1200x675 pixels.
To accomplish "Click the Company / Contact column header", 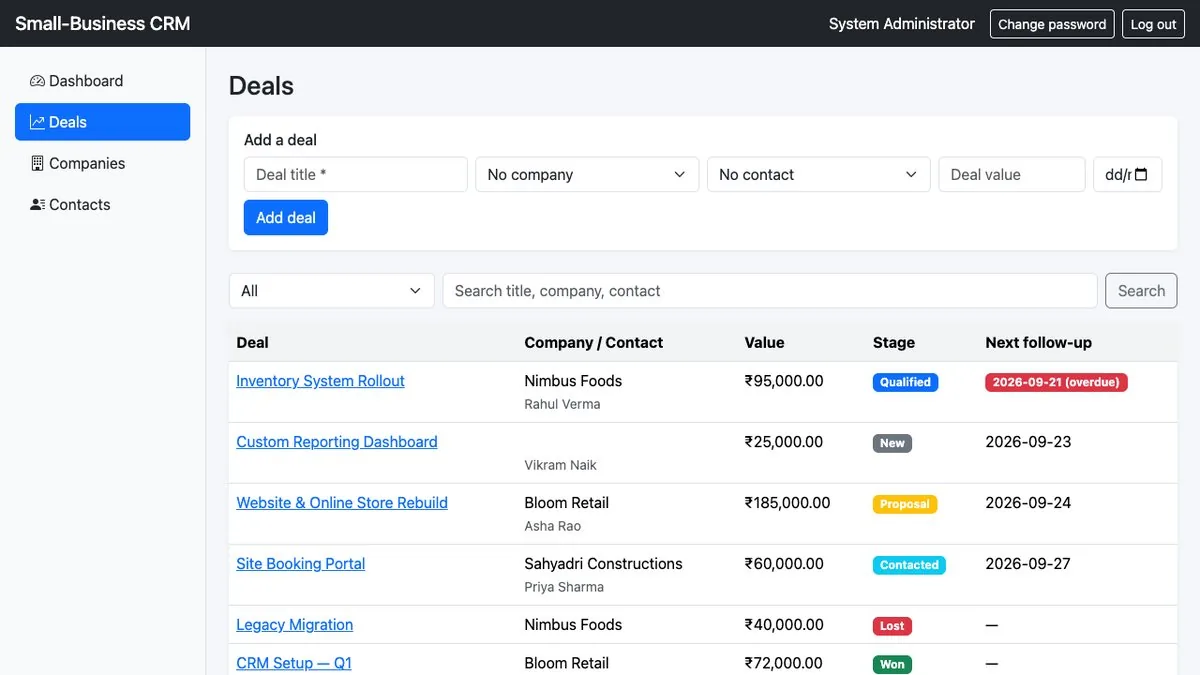I will [593, 342].
